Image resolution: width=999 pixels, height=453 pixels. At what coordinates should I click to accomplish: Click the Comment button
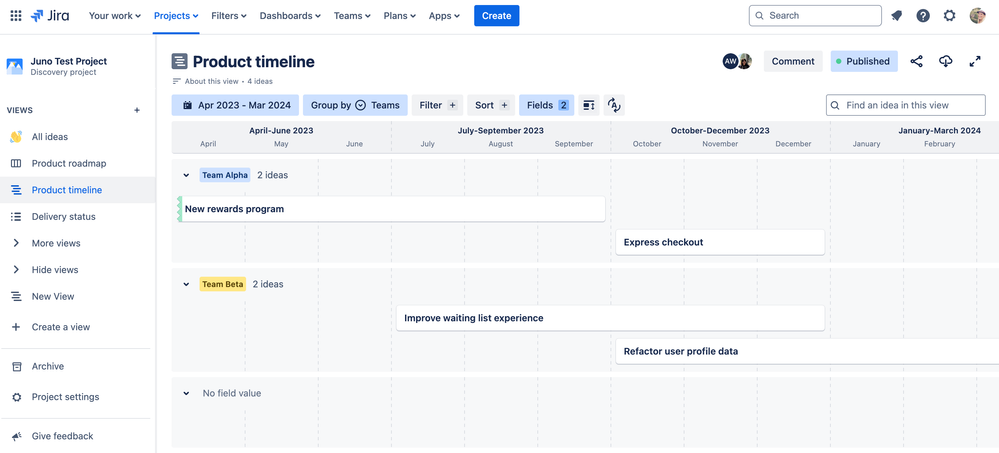pos(793,61)
